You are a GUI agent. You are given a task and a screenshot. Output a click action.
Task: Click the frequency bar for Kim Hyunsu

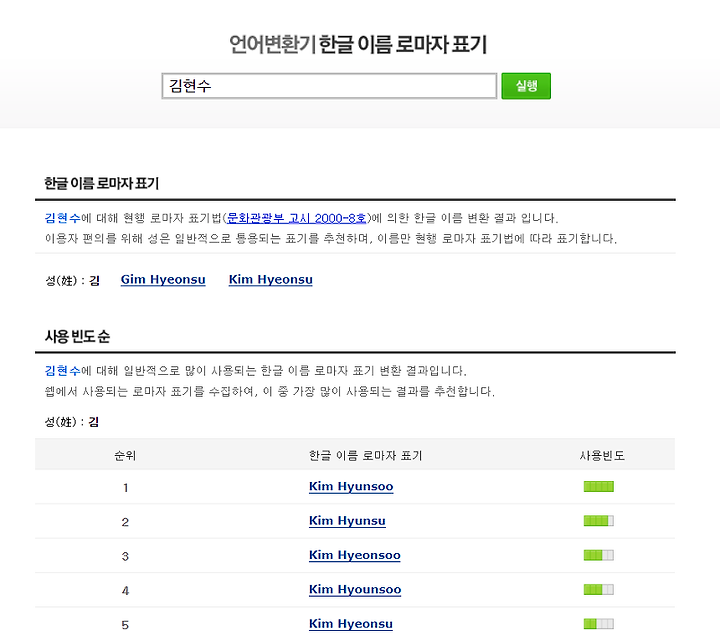pyautogui.click(x=599, y=521)
